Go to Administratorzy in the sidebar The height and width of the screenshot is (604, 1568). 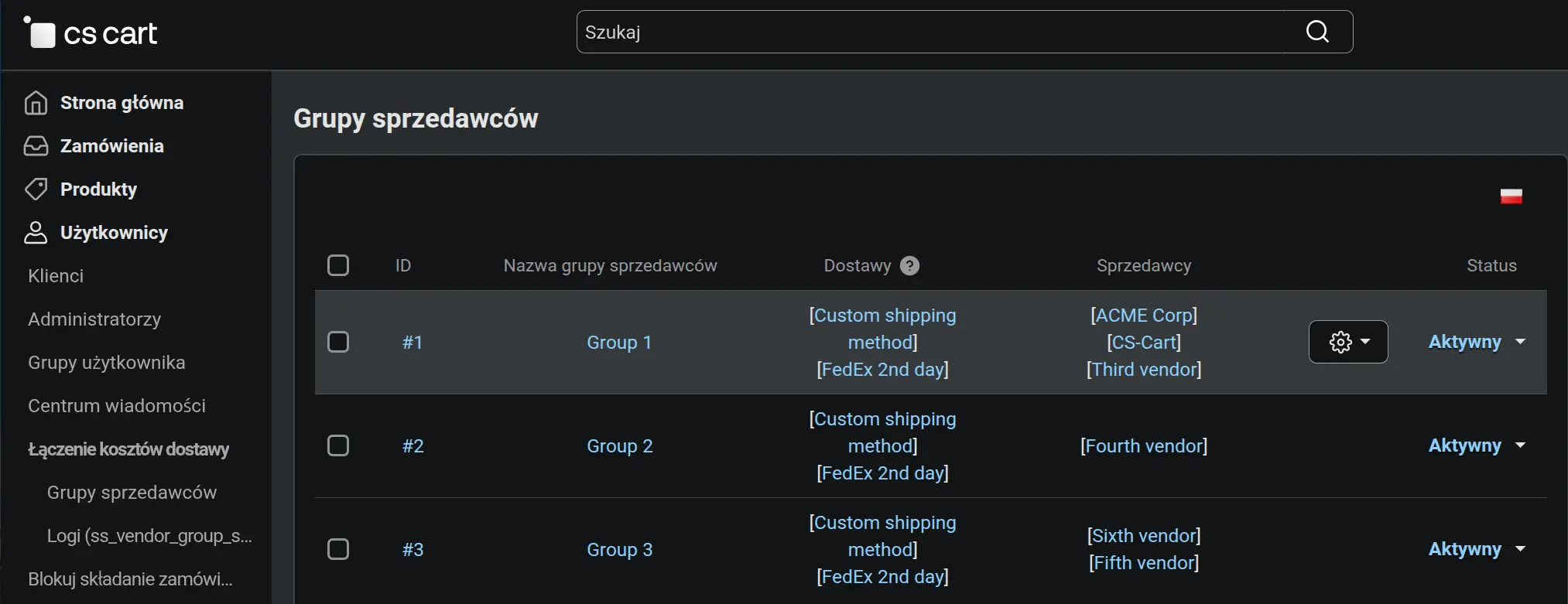click(x=94, y=319)
